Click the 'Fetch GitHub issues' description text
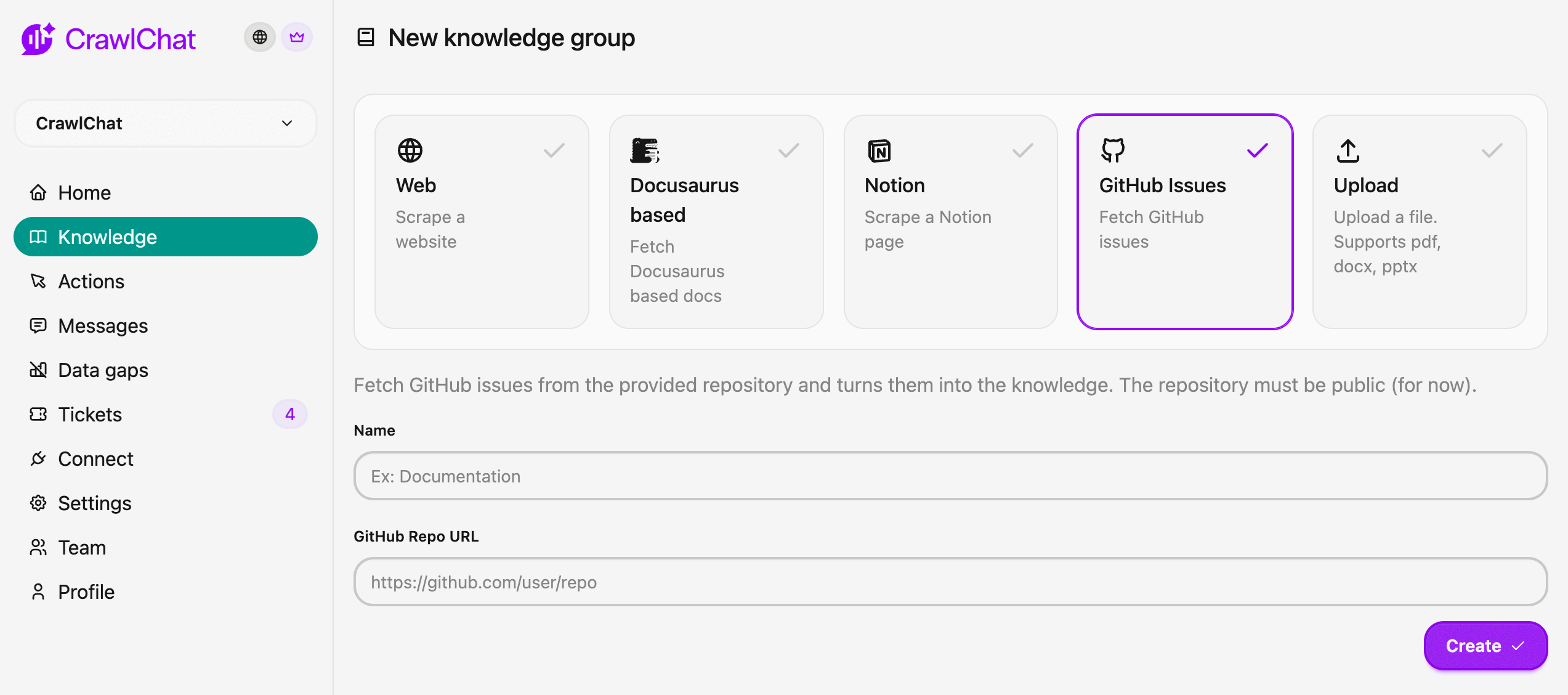The image size is (1568, 695). tap(915, 385)
